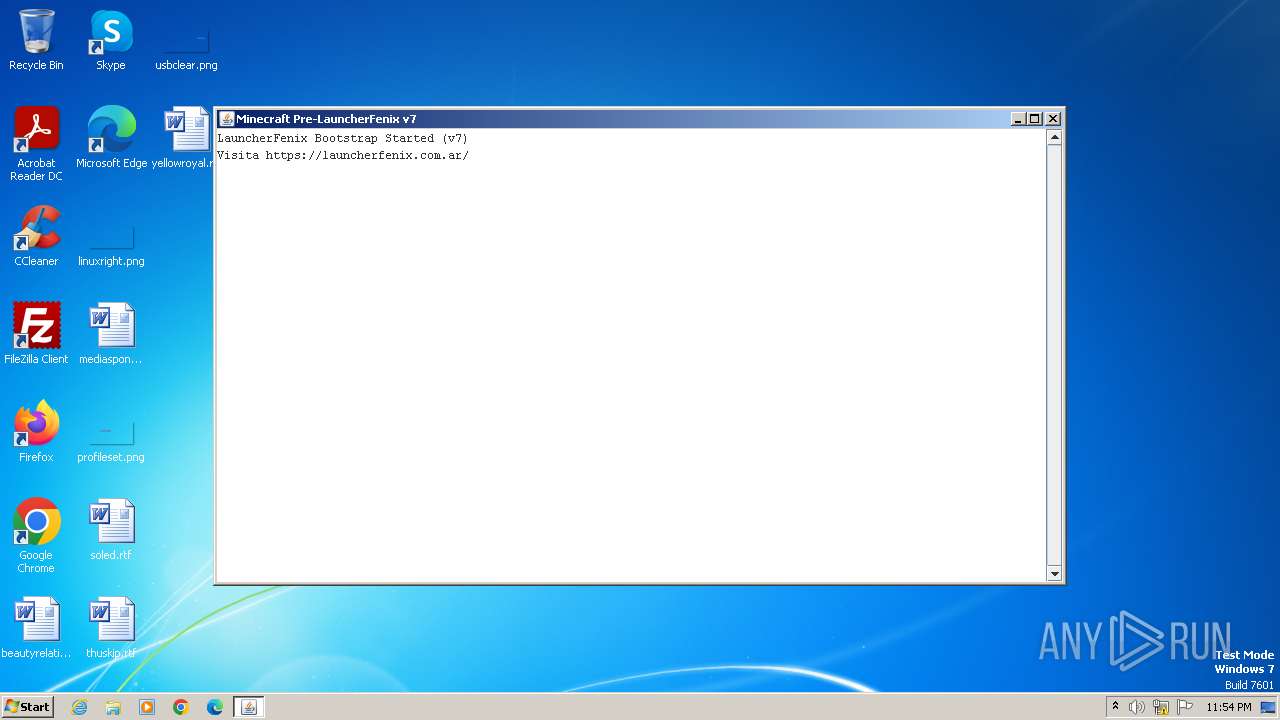The image size is (1280, 720).
Task: Select the linuxright.png desktop file
Action: tap(111, 245)
